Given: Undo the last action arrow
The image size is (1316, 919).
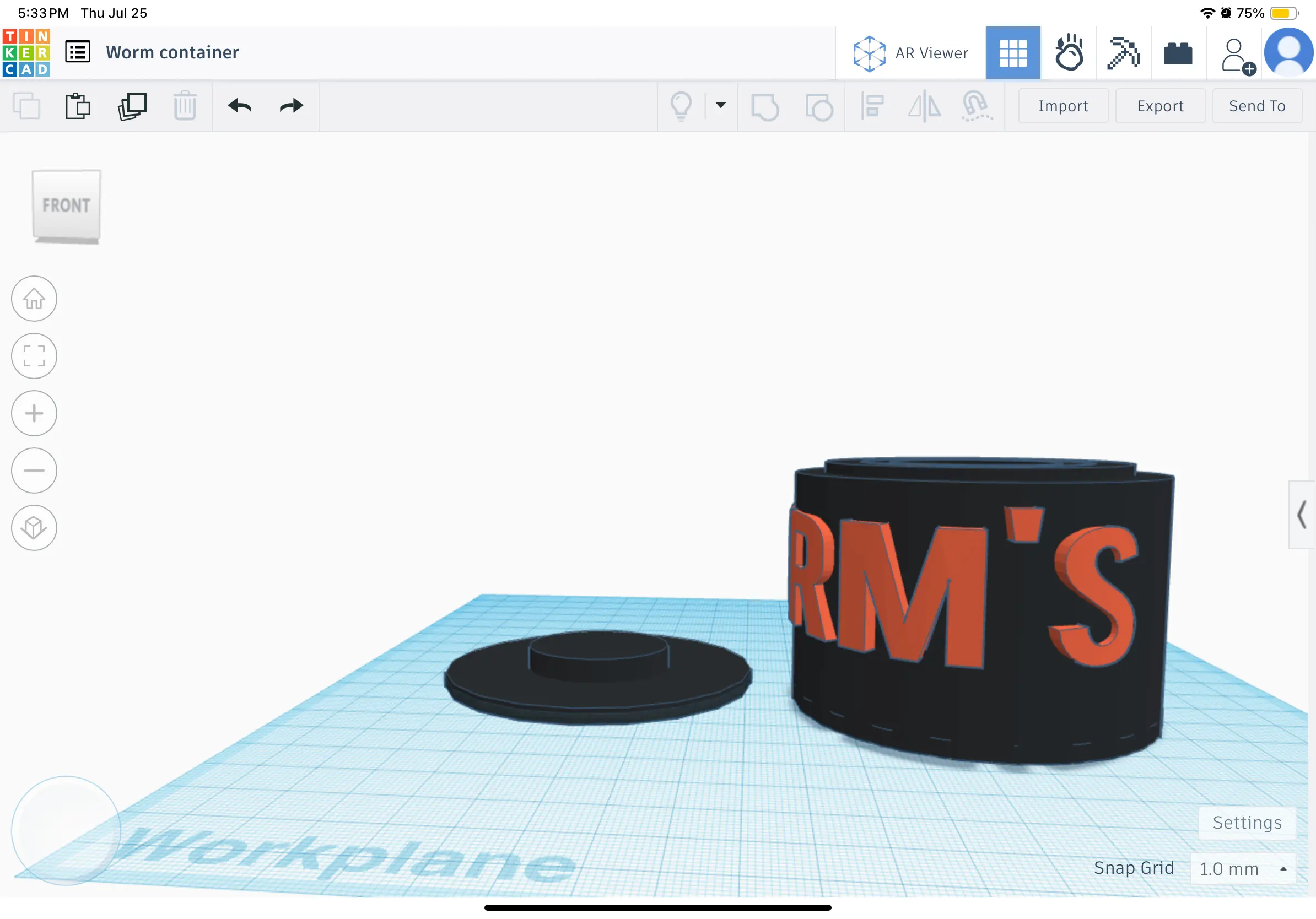Looking at the screenshot, I should tap(240, 106).
